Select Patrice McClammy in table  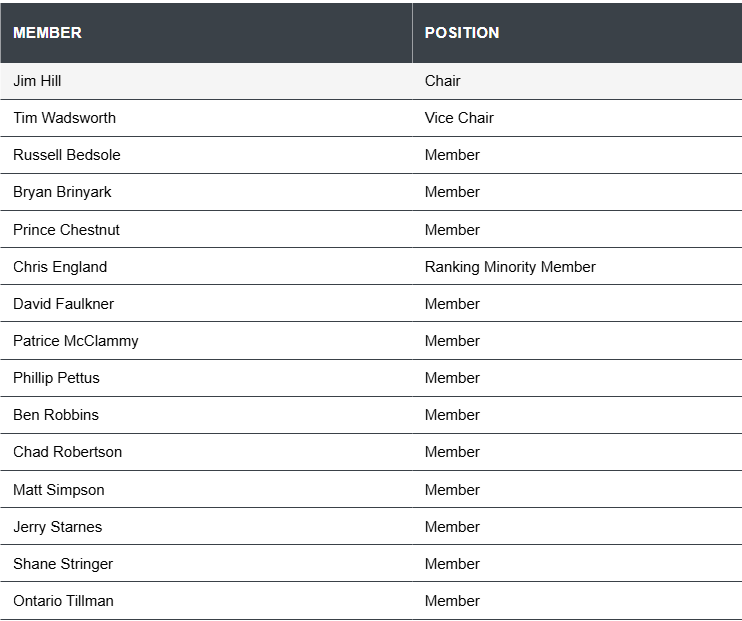[x=76, y=341]
